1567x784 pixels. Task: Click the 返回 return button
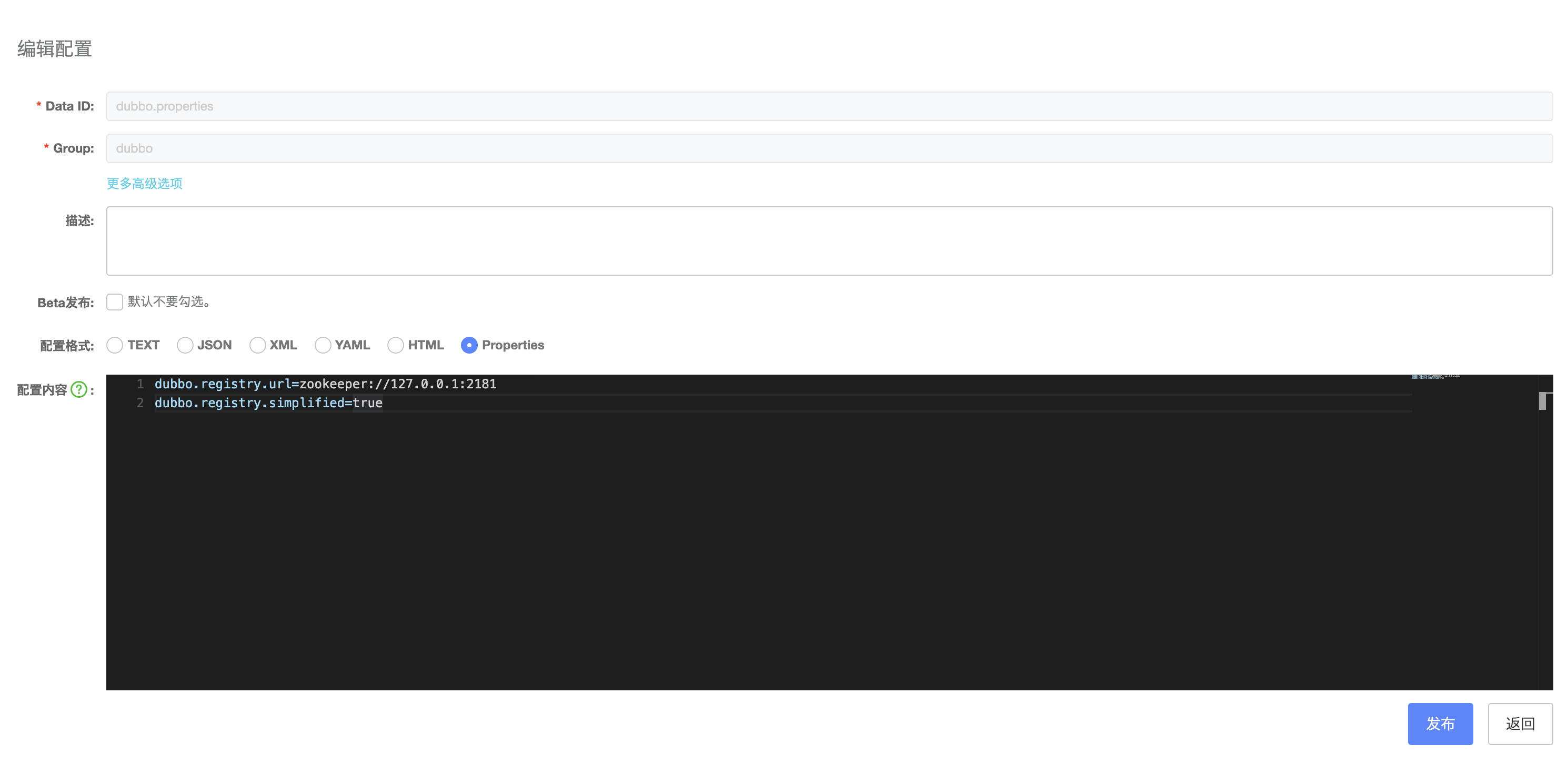pos(1520,724)
